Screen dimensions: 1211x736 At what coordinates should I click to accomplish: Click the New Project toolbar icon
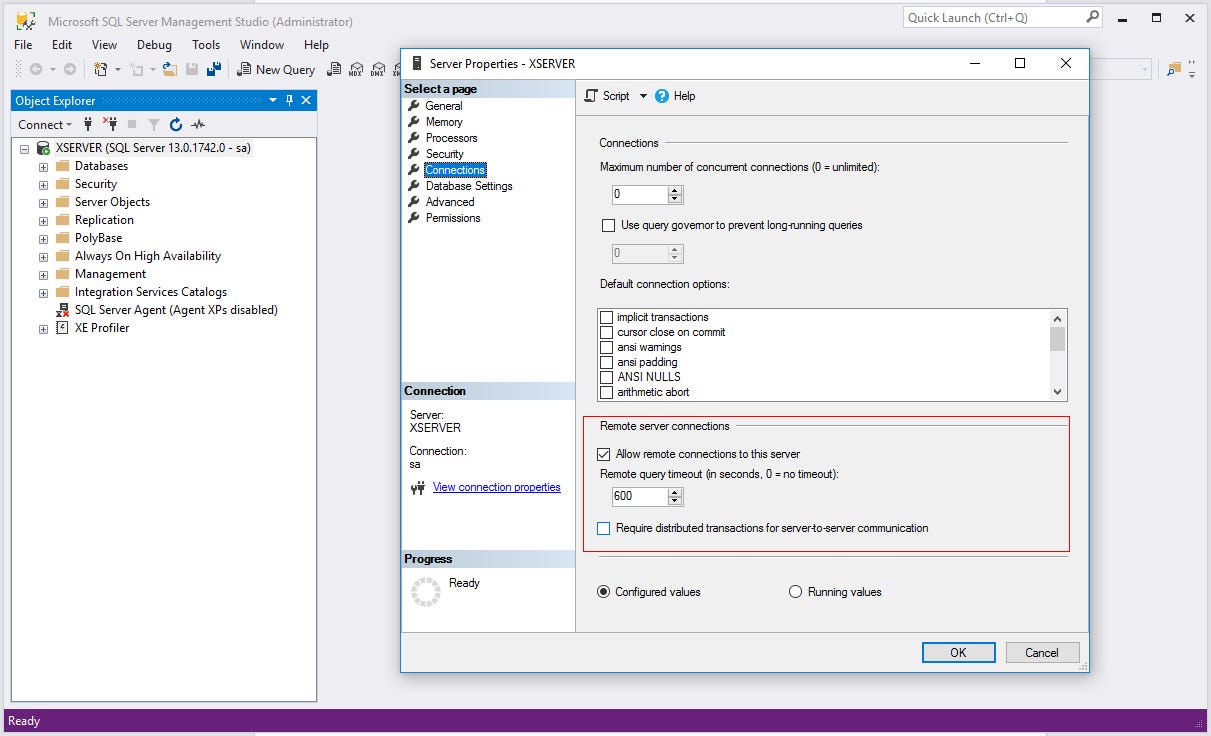(100, 69)
